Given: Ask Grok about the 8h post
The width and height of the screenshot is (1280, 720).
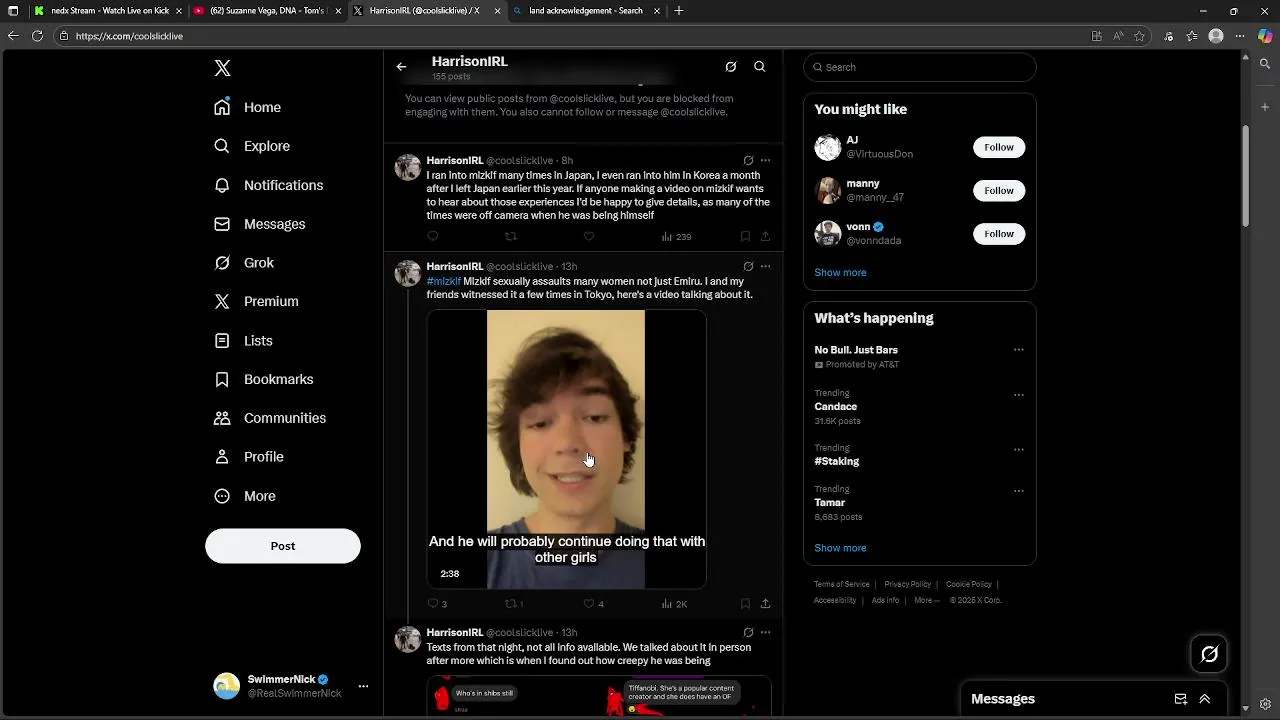Looking at the screenshot, I should point(748,160).
